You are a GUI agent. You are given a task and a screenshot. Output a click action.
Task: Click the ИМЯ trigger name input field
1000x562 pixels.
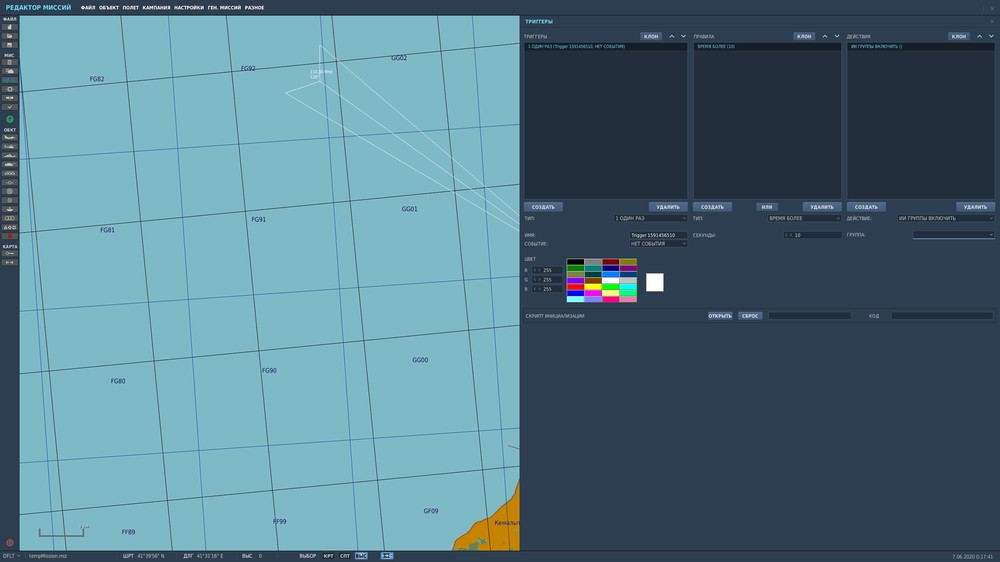pyautogui.click(x=658, y=235)
